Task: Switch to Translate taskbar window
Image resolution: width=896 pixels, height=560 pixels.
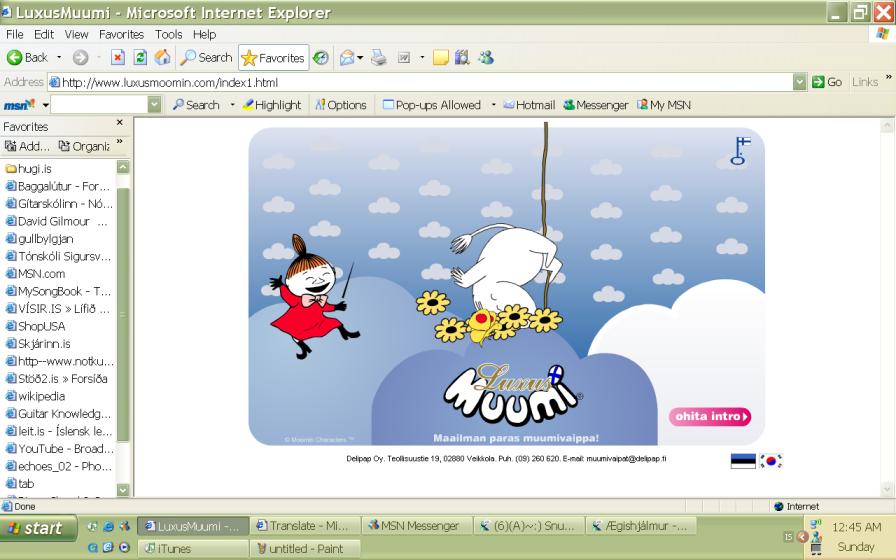Action: pos(305,526)
